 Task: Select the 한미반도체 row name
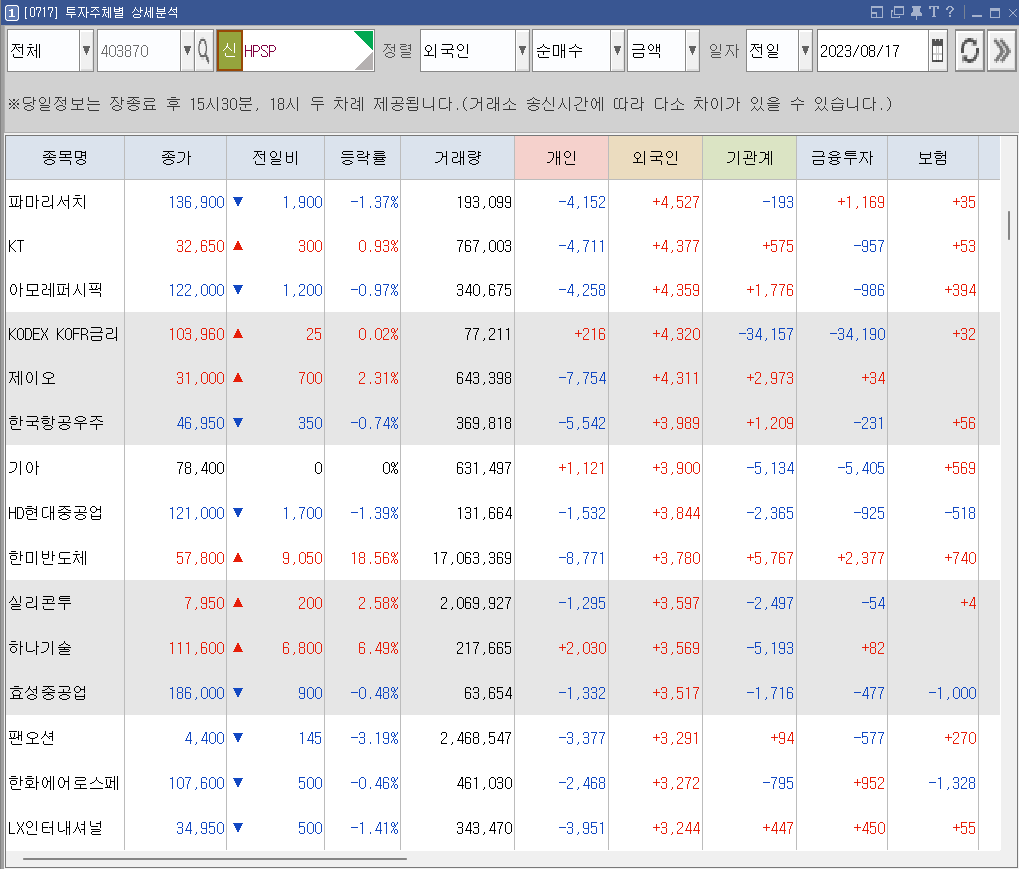[x=47, y=558]
